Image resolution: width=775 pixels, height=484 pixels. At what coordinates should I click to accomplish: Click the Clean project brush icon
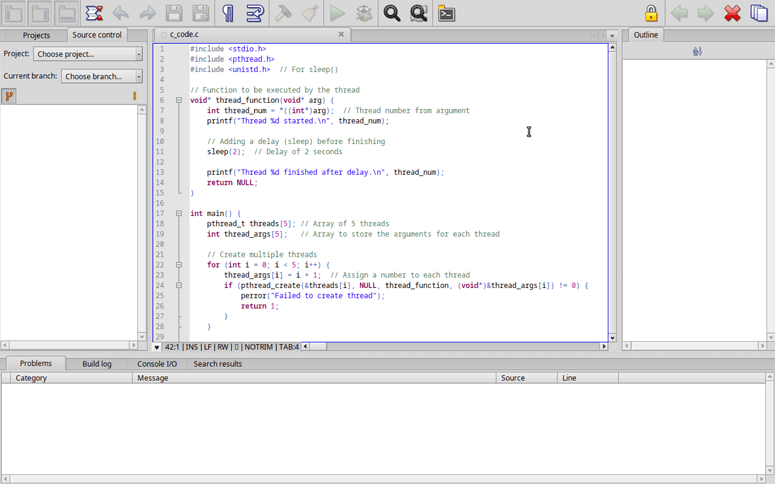point(309,13)
